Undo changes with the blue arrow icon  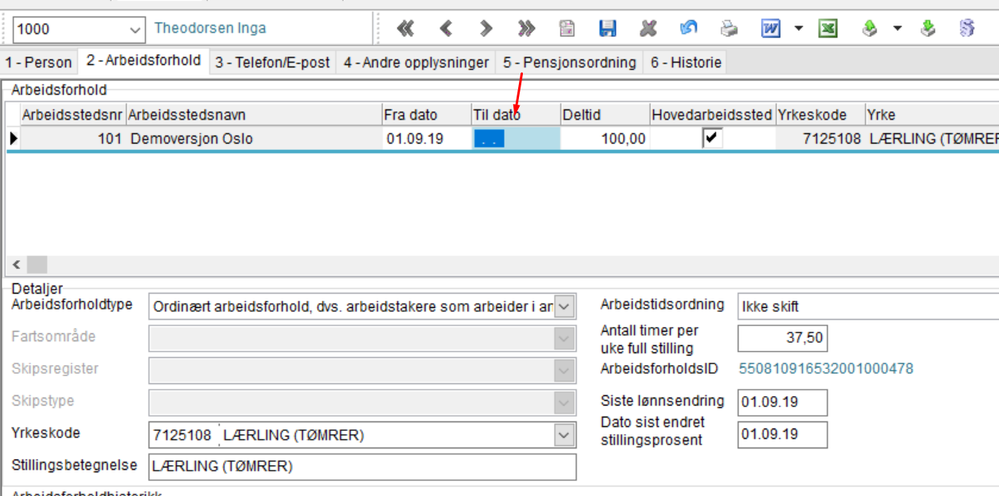click(x=688, y=28)
